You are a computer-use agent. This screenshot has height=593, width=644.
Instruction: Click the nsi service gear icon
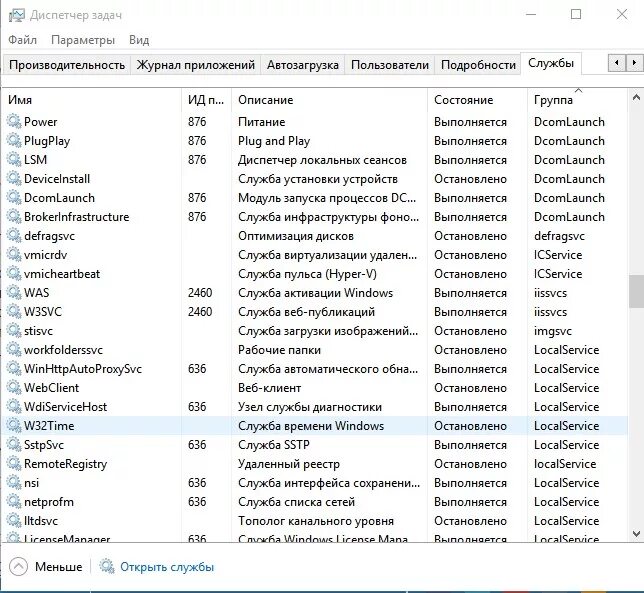click(14, 483)
